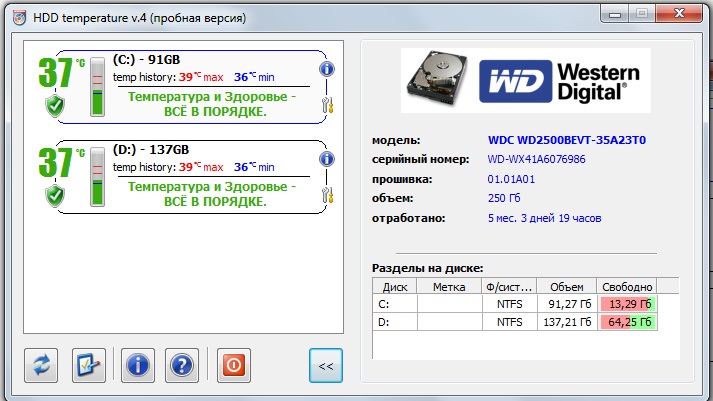Viewport: 713px width, 401px height.
Task: Click the NTFS cell in row D:
Action: tap(510, 322)
